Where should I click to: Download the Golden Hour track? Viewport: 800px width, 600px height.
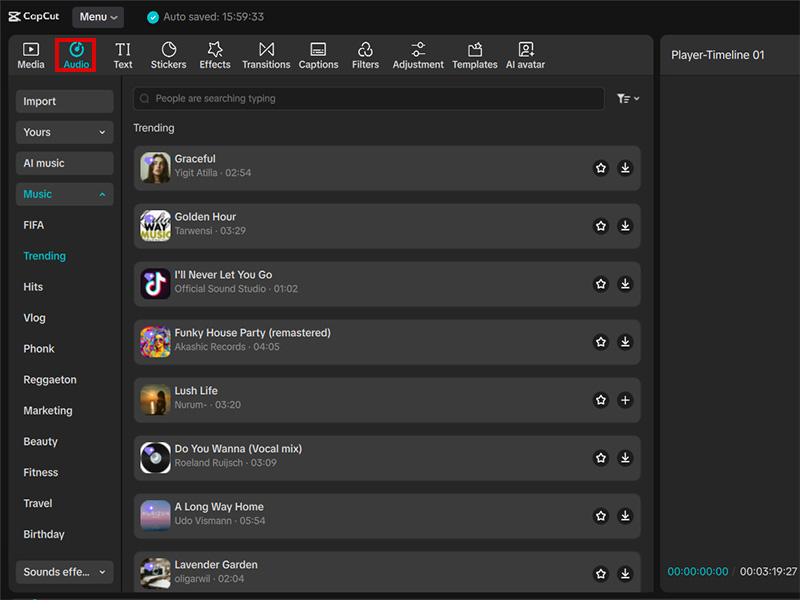625,226
